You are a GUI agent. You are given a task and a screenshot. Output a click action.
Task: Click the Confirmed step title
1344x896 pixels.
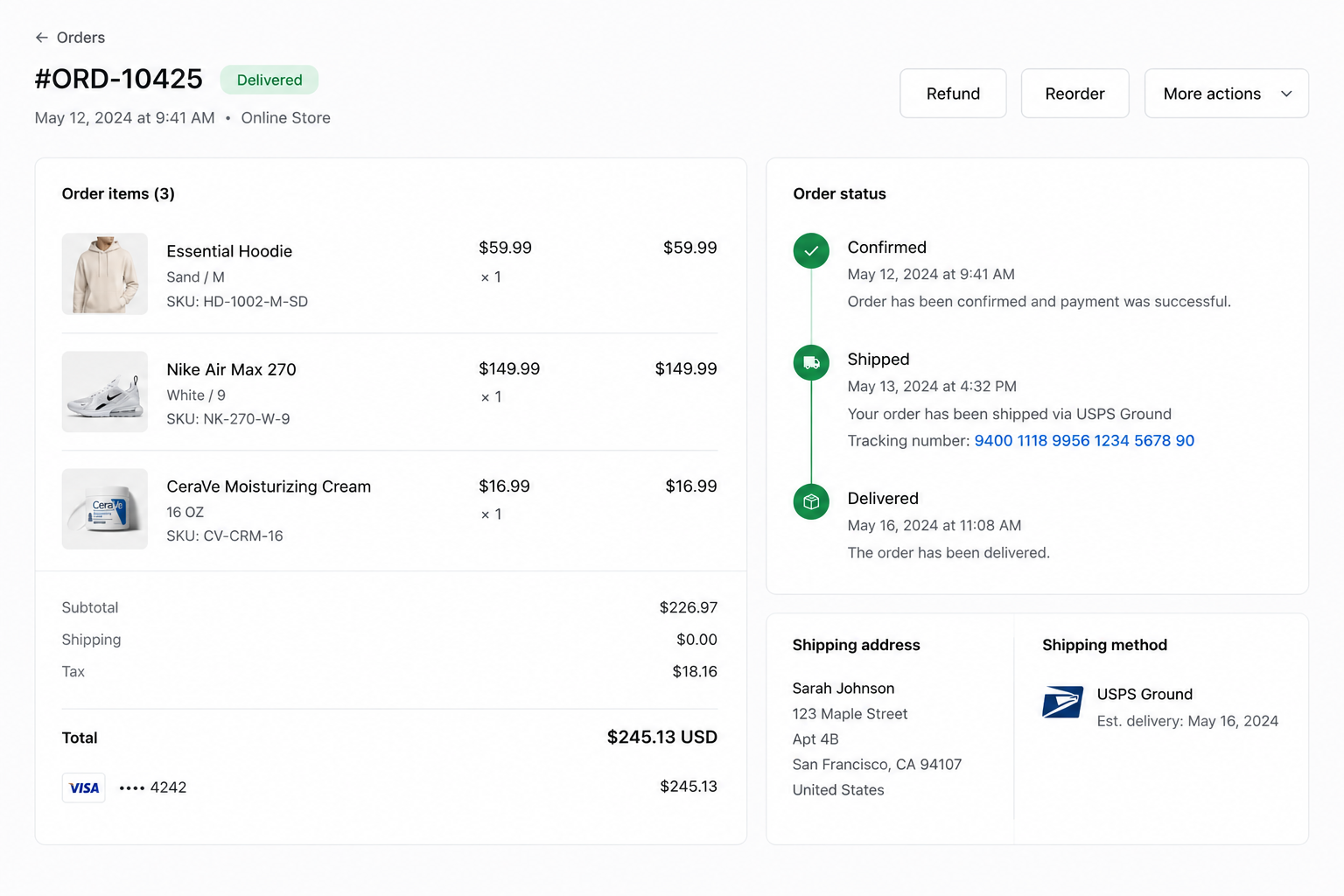pos(887,248)
